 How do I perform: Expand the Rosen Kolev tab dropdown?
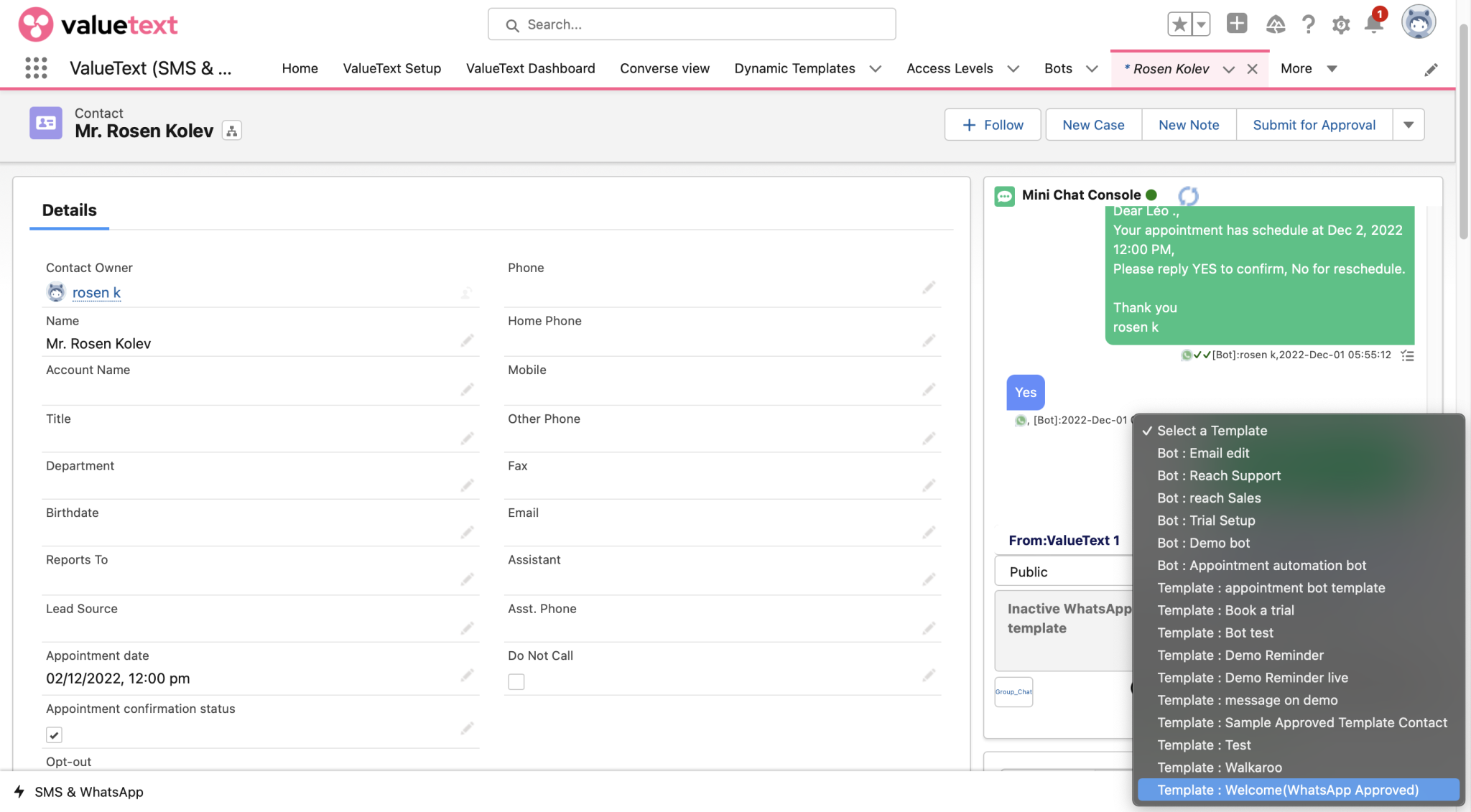(x=1229, y=69)
